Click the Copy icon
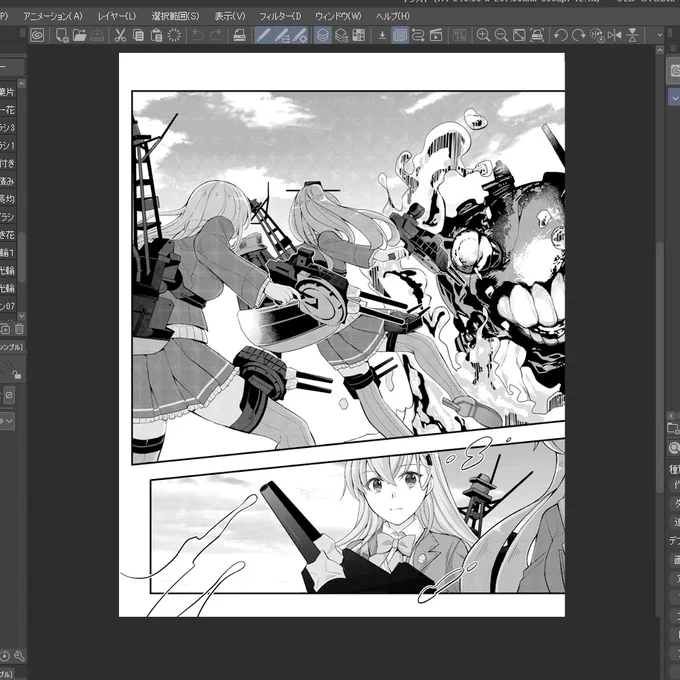This screenshot has width=680, height=680. [x=138, y=35]
